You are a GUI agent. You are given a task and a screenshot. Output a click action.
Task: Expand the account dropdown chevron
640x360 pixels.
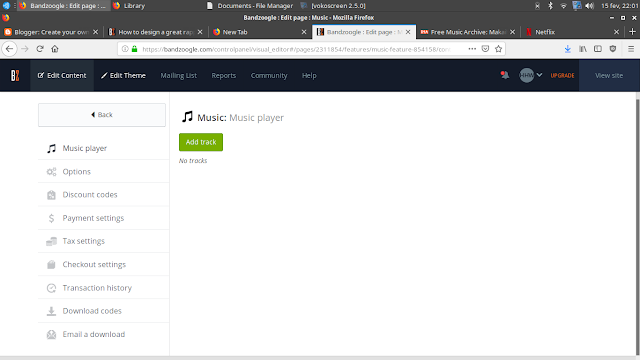[540, 75]
